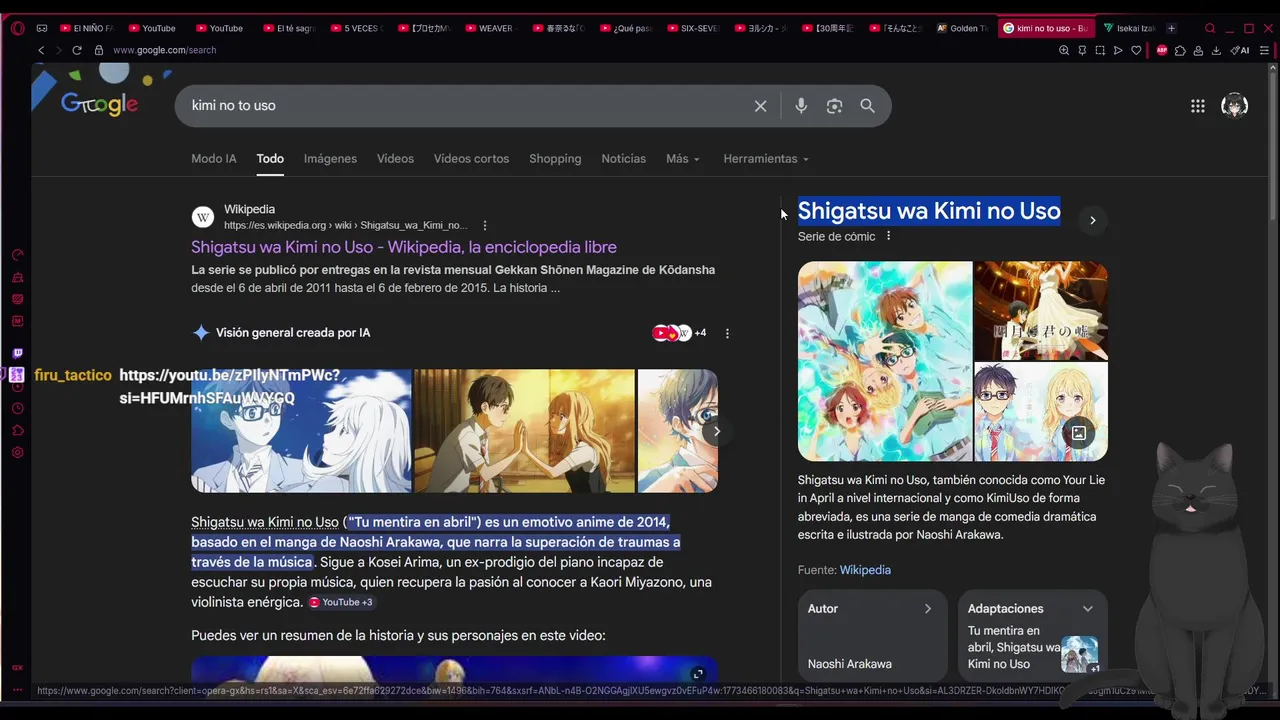Click the Naoshi Arakawa author name
The image size is (1280, 720).
(850, 664)
